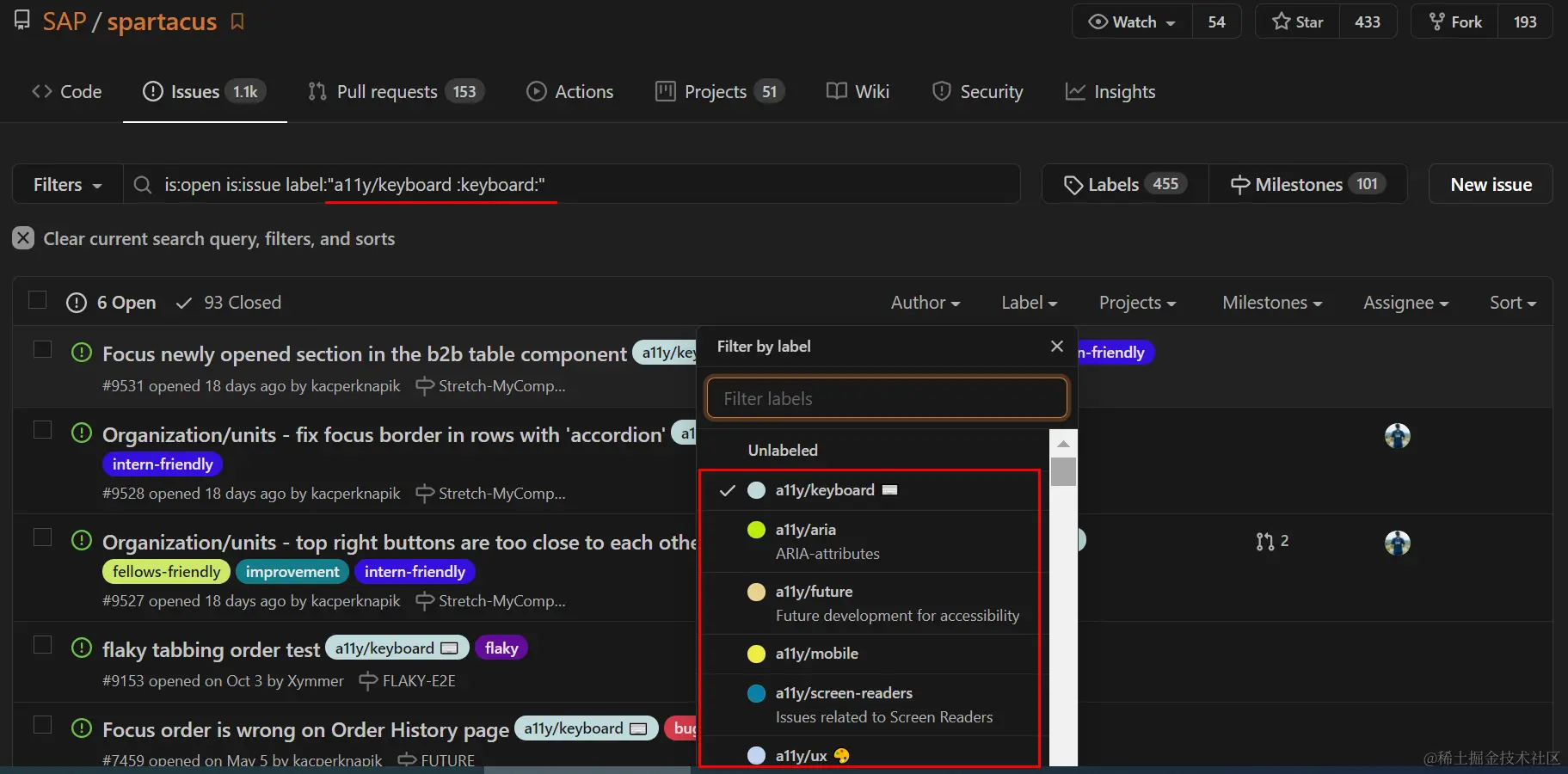Click the bookmark icon next to spartacus

(x=237, y=21)
